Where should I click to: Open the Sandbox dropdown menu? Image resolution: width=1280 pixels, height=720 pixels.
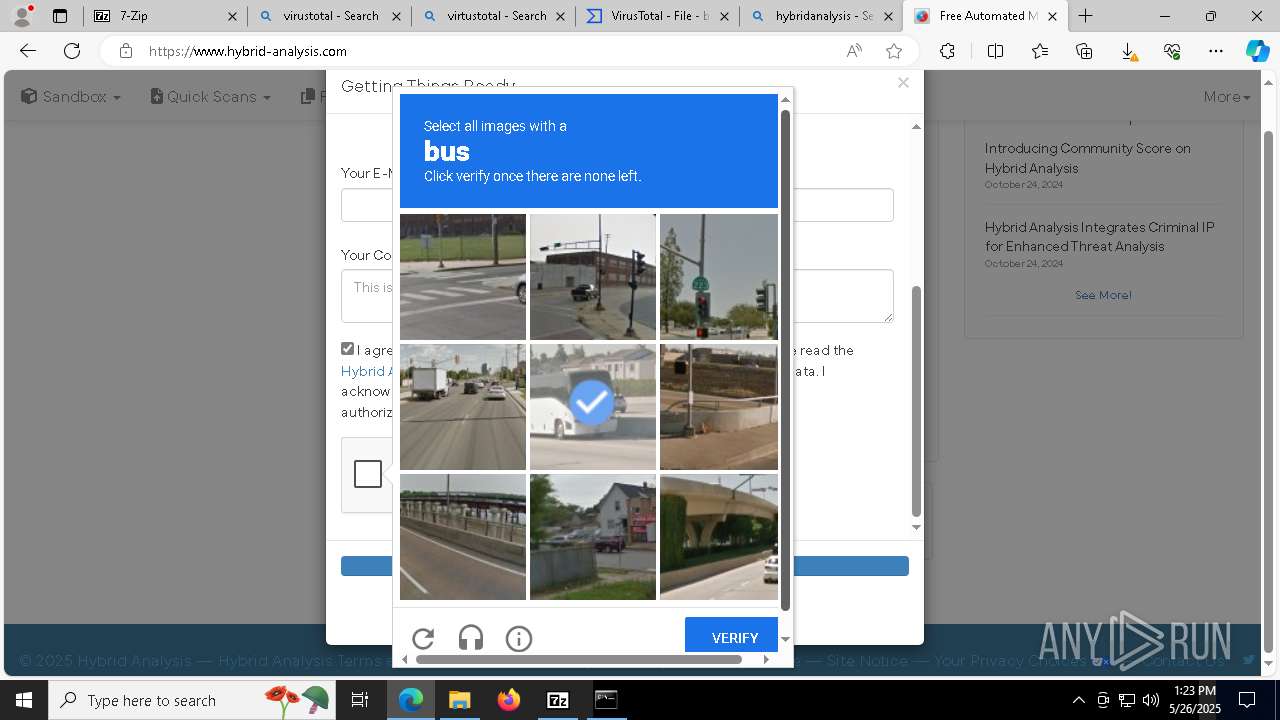71,96
